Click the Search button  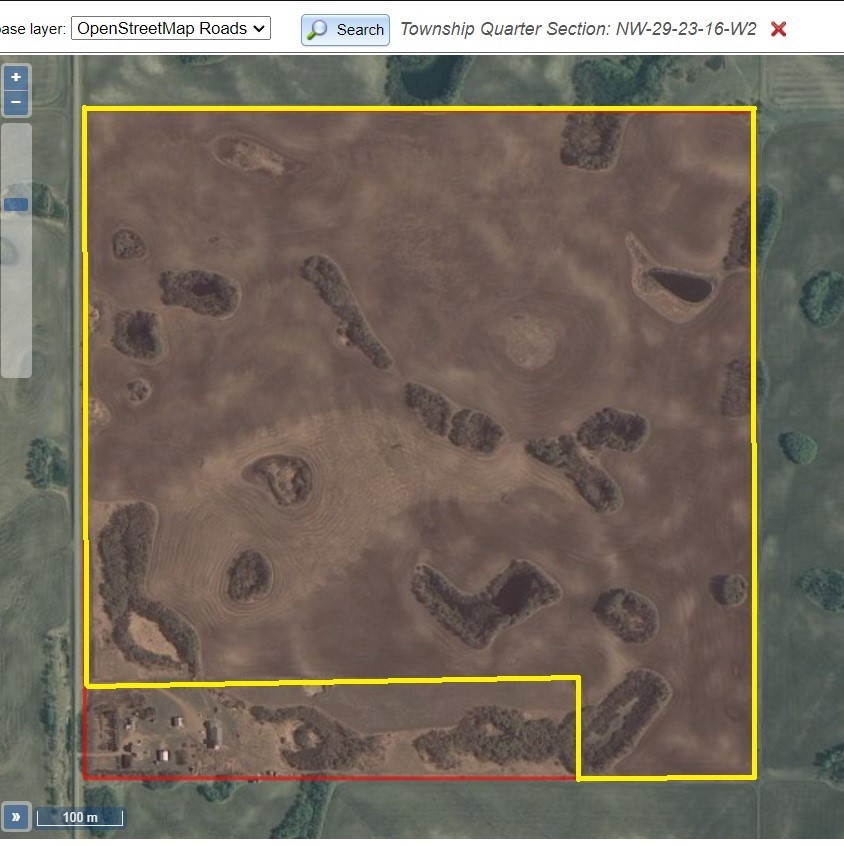pyautogui.click(x=345, y=30)
